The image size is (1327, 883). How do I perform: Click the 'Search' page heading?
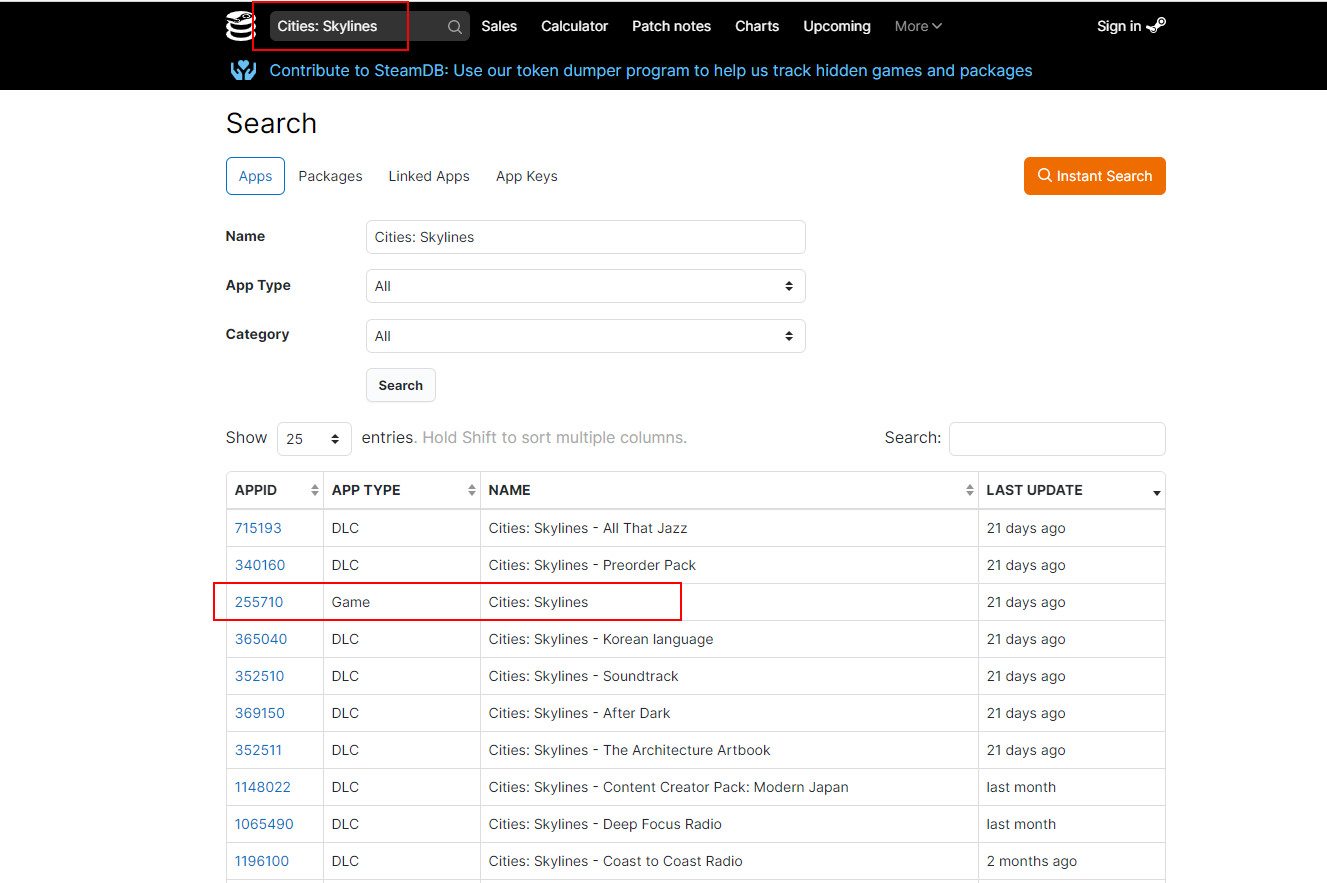tap(271, 123)
